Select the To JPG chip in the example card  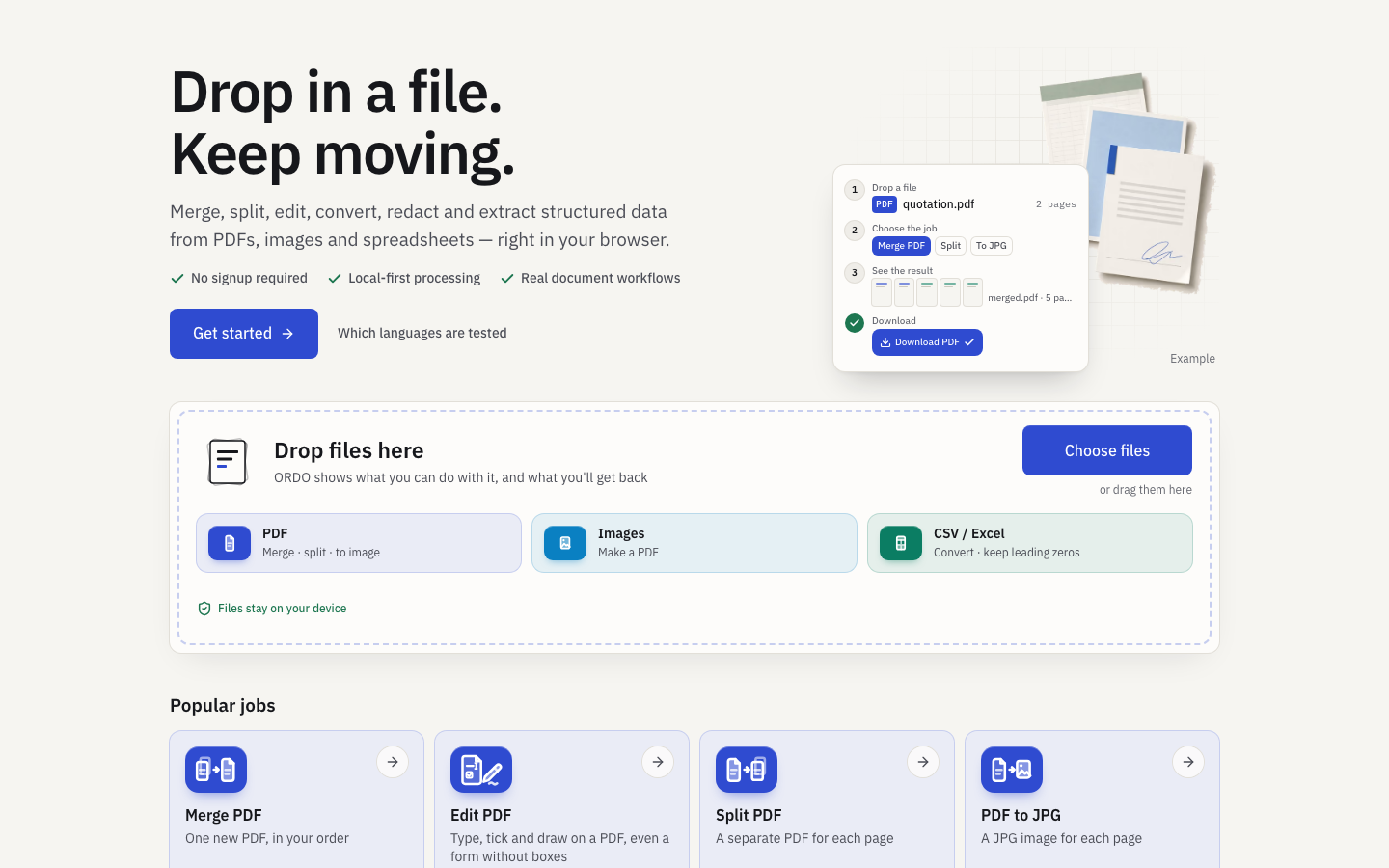992,246
